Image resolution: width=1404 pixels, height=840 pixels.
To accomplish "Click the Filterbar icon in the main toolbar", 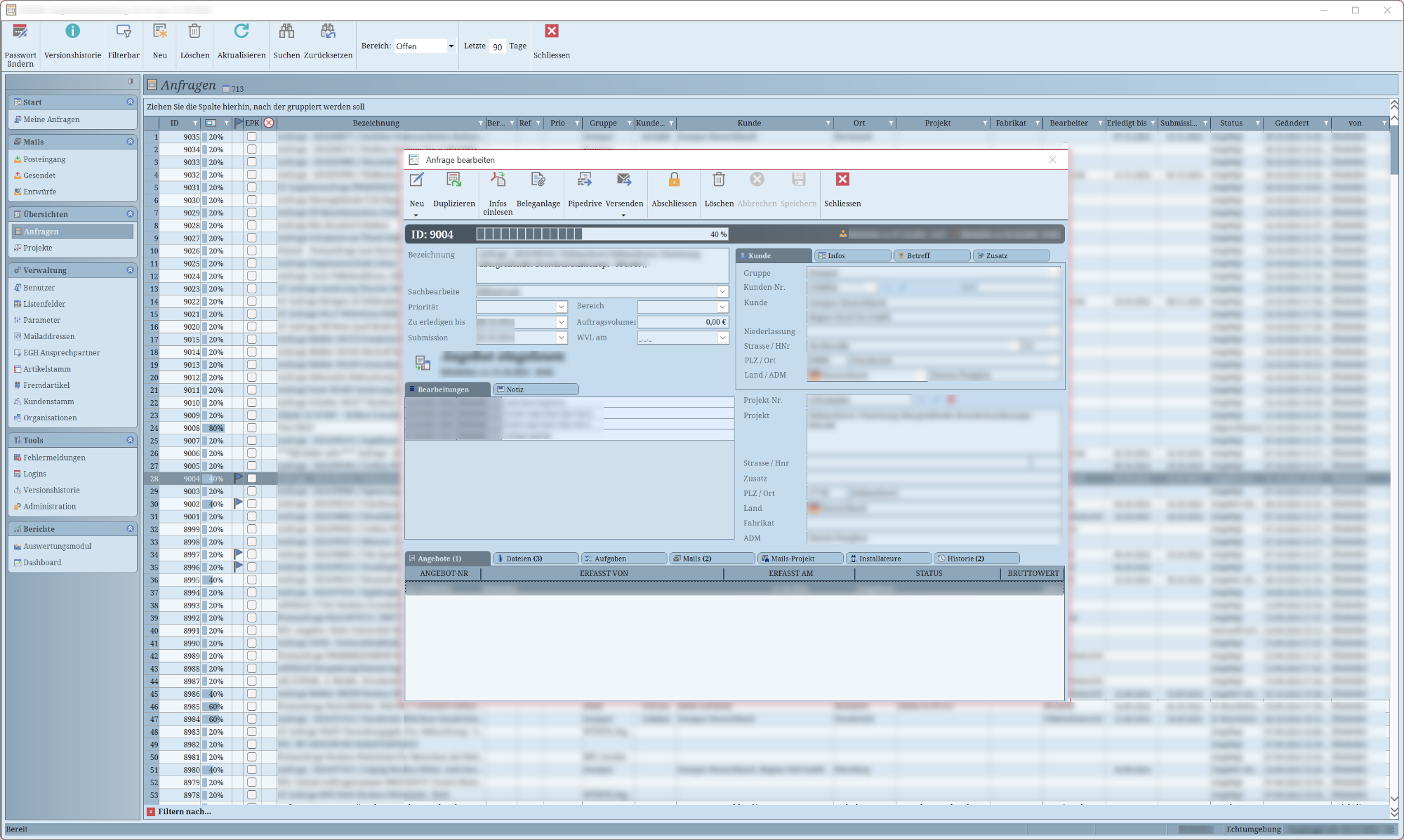I will tap(124, 32).
